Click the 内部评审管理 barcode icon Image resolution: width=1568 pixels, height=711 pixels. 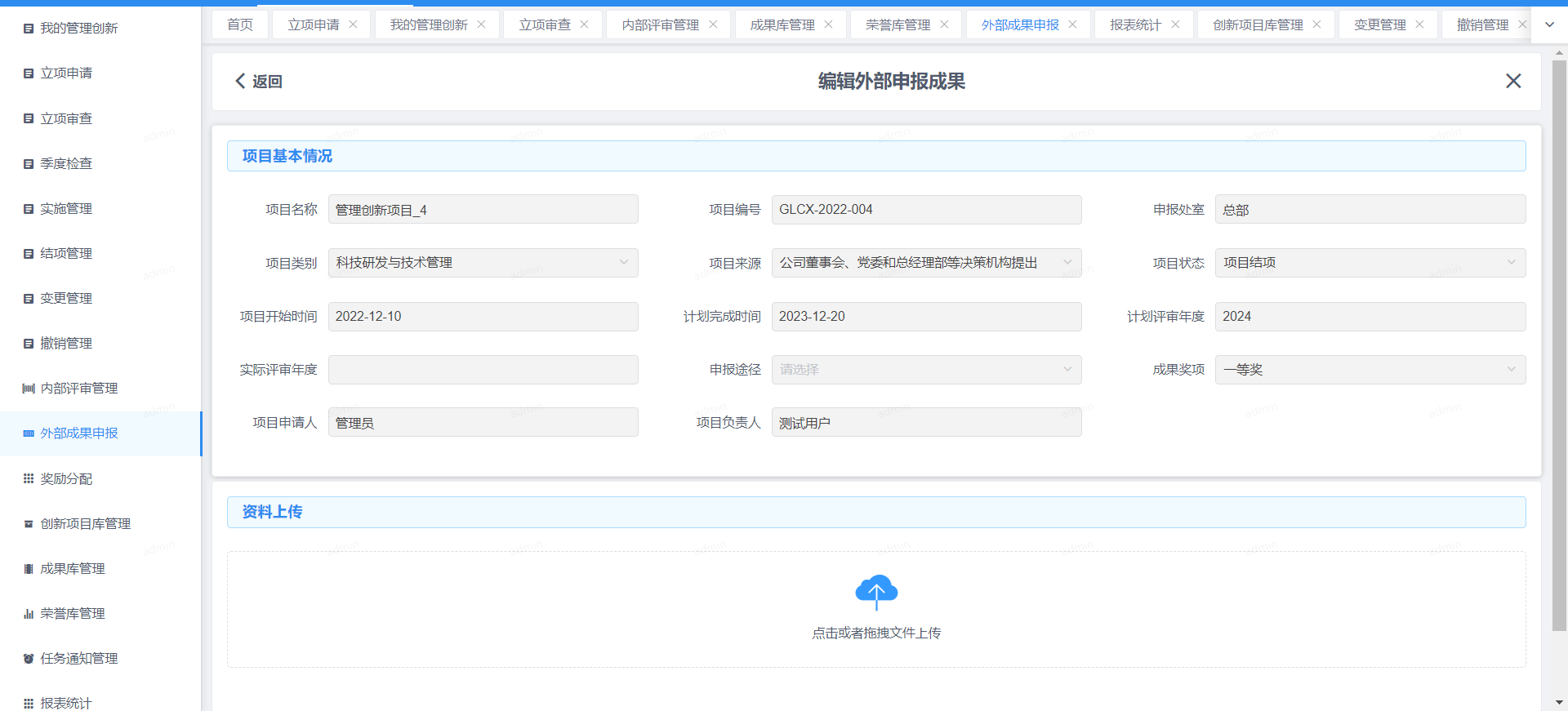click(x=29, y=389)
